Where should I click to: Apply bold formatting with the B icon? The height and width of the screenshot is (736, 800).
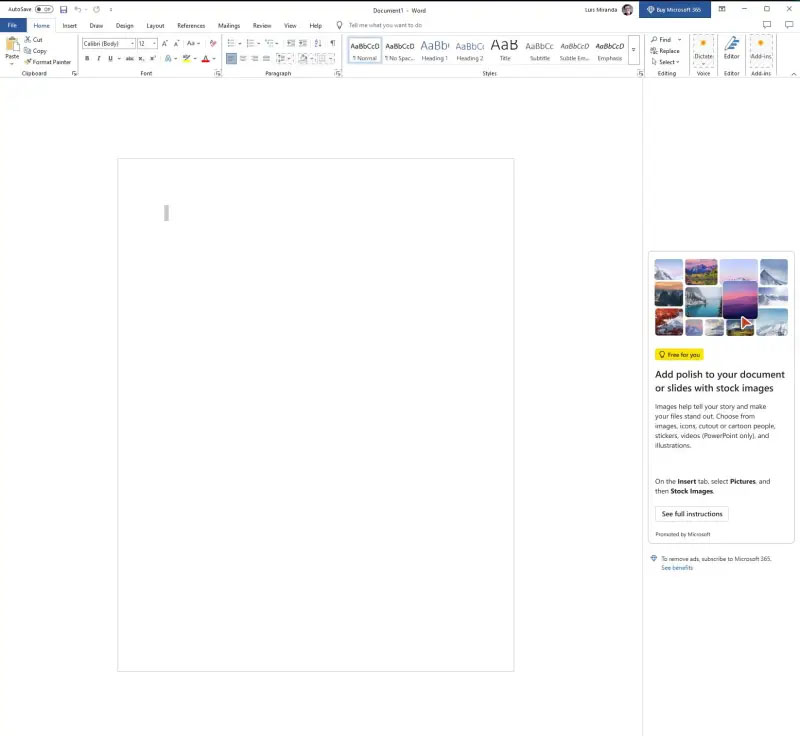(x=87, y=59)
